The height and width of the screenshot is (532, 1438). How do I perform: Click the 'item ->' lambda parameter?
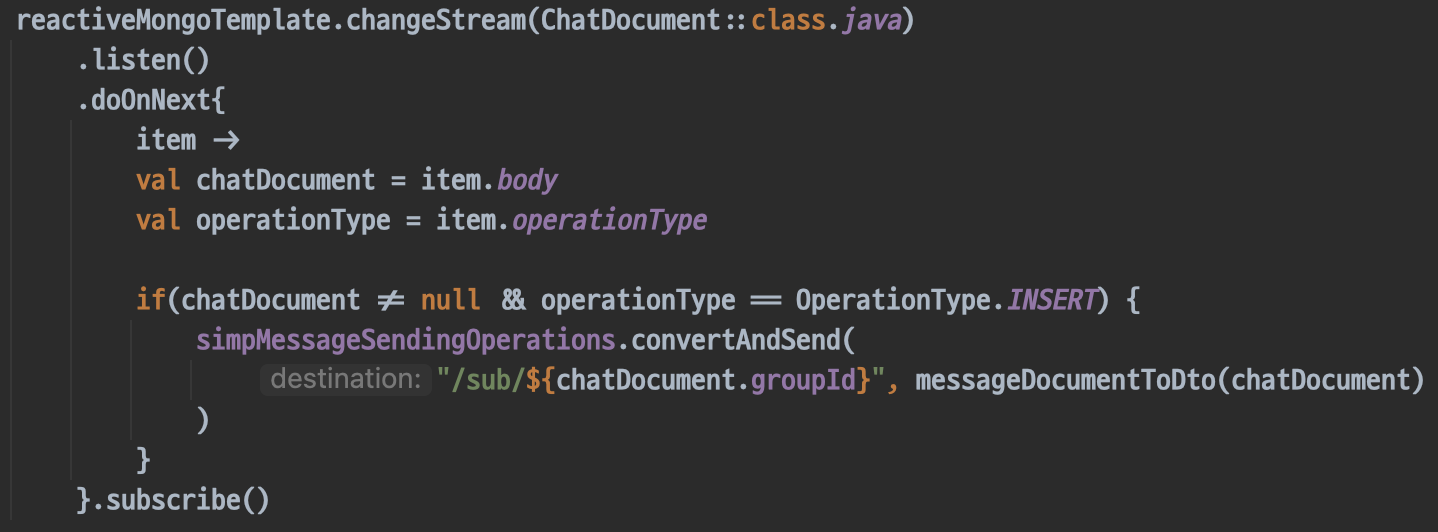pyautogui.click(x=188, y=140)
